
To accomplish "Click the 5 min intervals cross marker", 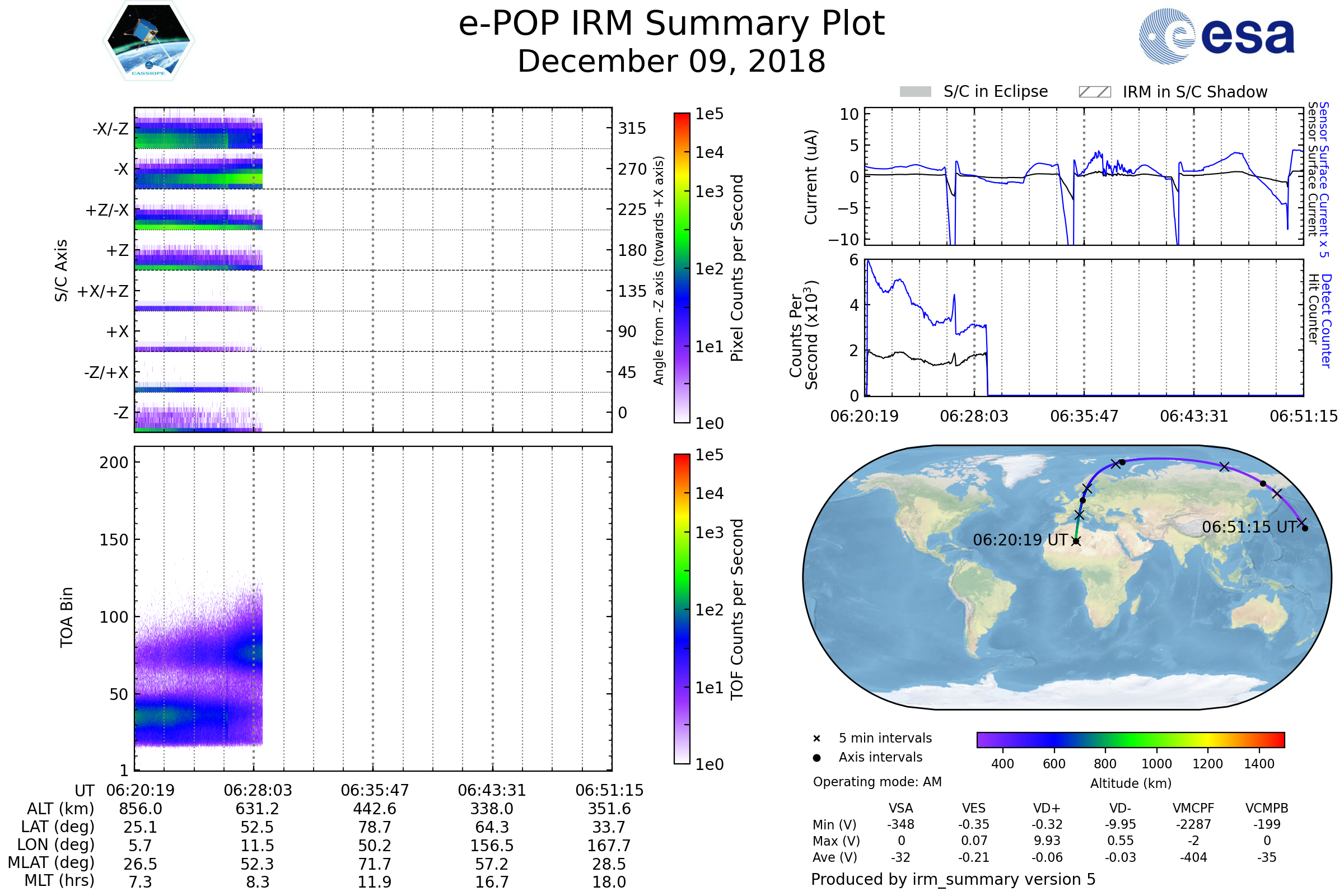I will pos(816,739).
